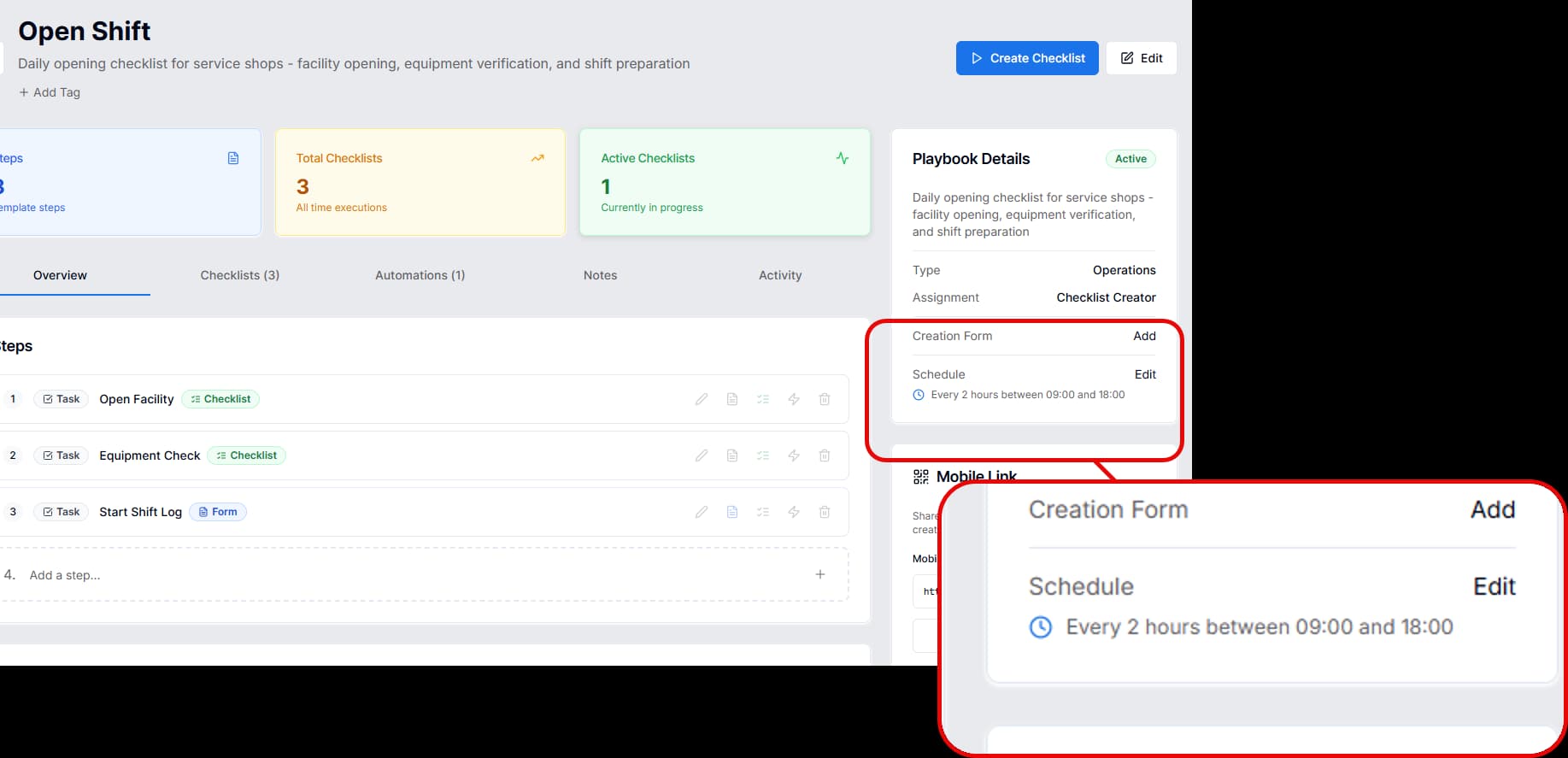The width and height of the screenshot is (1568, 758).
Task: Click the checklist icon on Equipment Check row
Action: click(x=763, y=455)
